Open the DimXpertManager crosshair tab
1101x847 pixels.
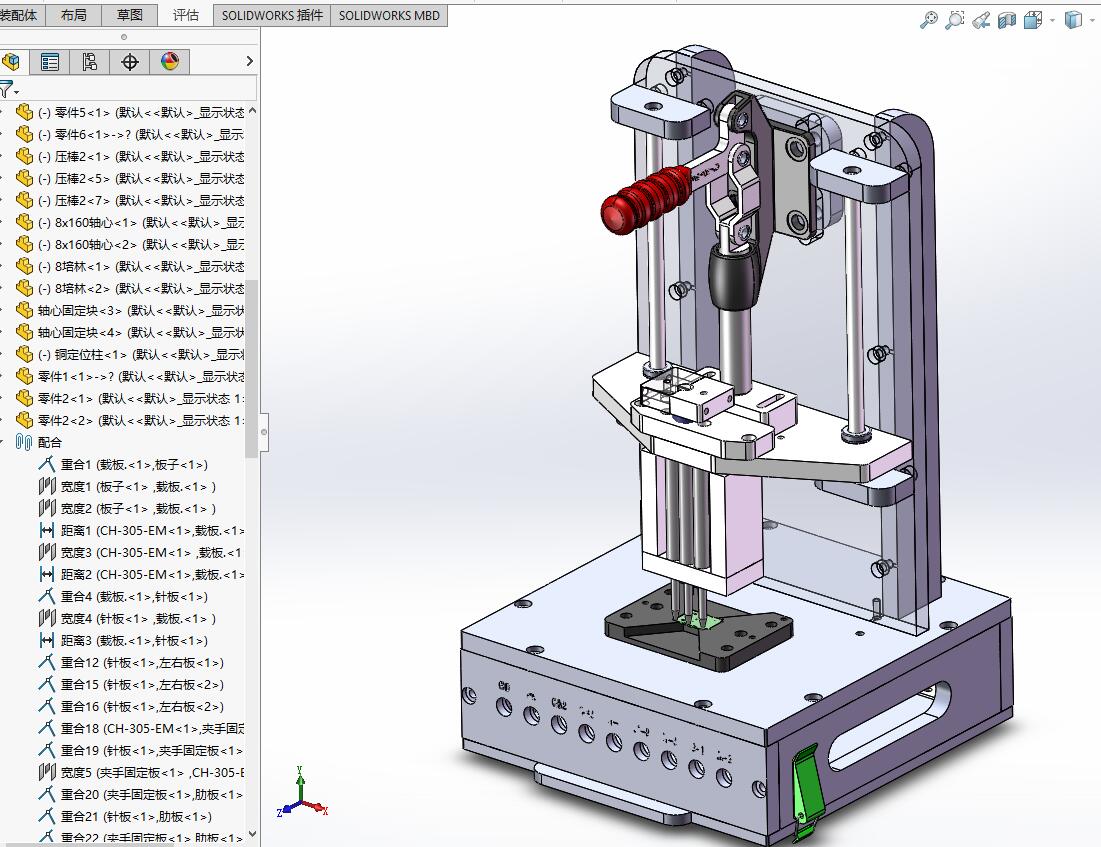pos(130,62)
